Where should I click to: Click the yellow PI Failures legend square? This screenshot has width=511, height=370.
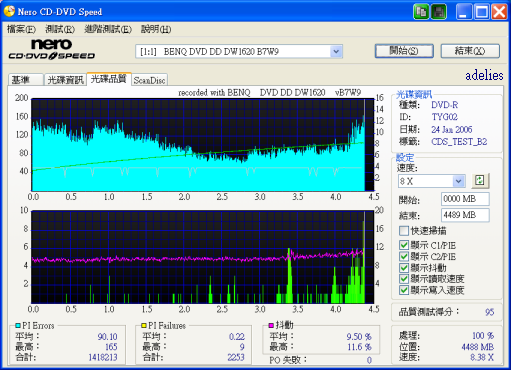144,326
